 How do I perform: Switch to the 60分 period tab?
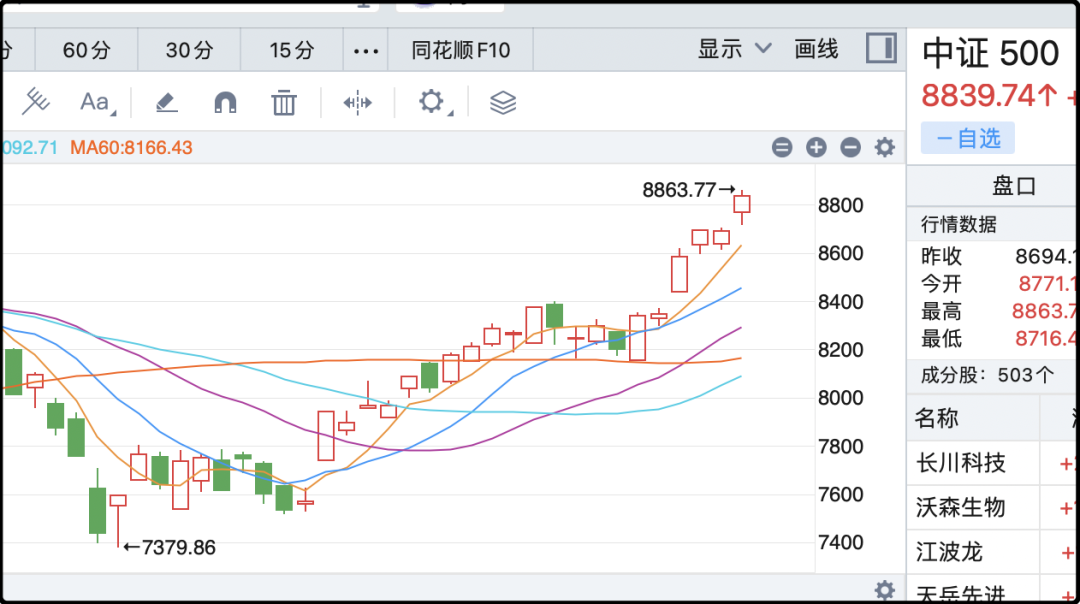86,50
